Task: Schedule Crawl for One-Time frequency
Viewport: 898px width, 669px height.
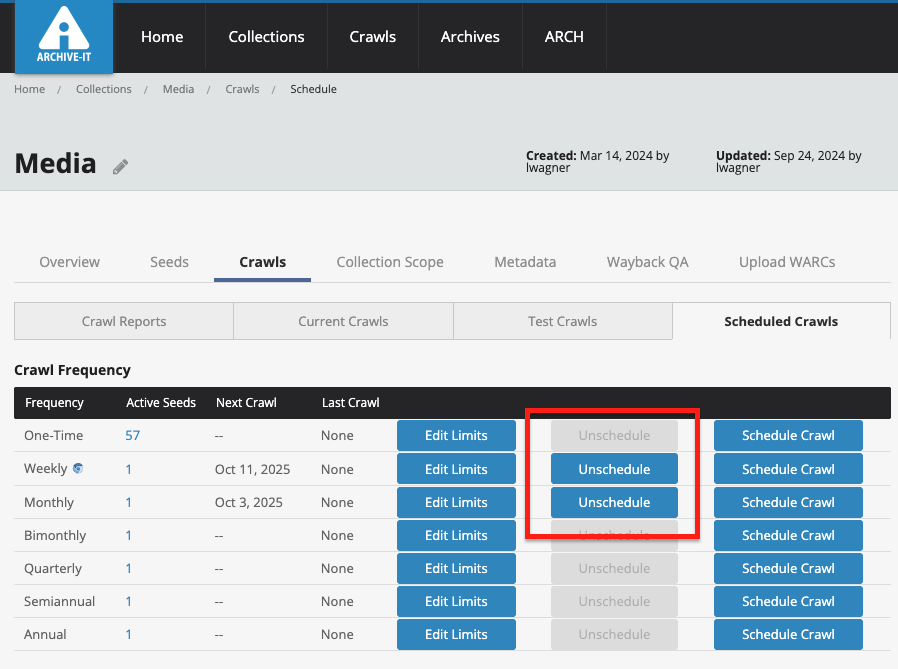Action: tap(788, 435)
